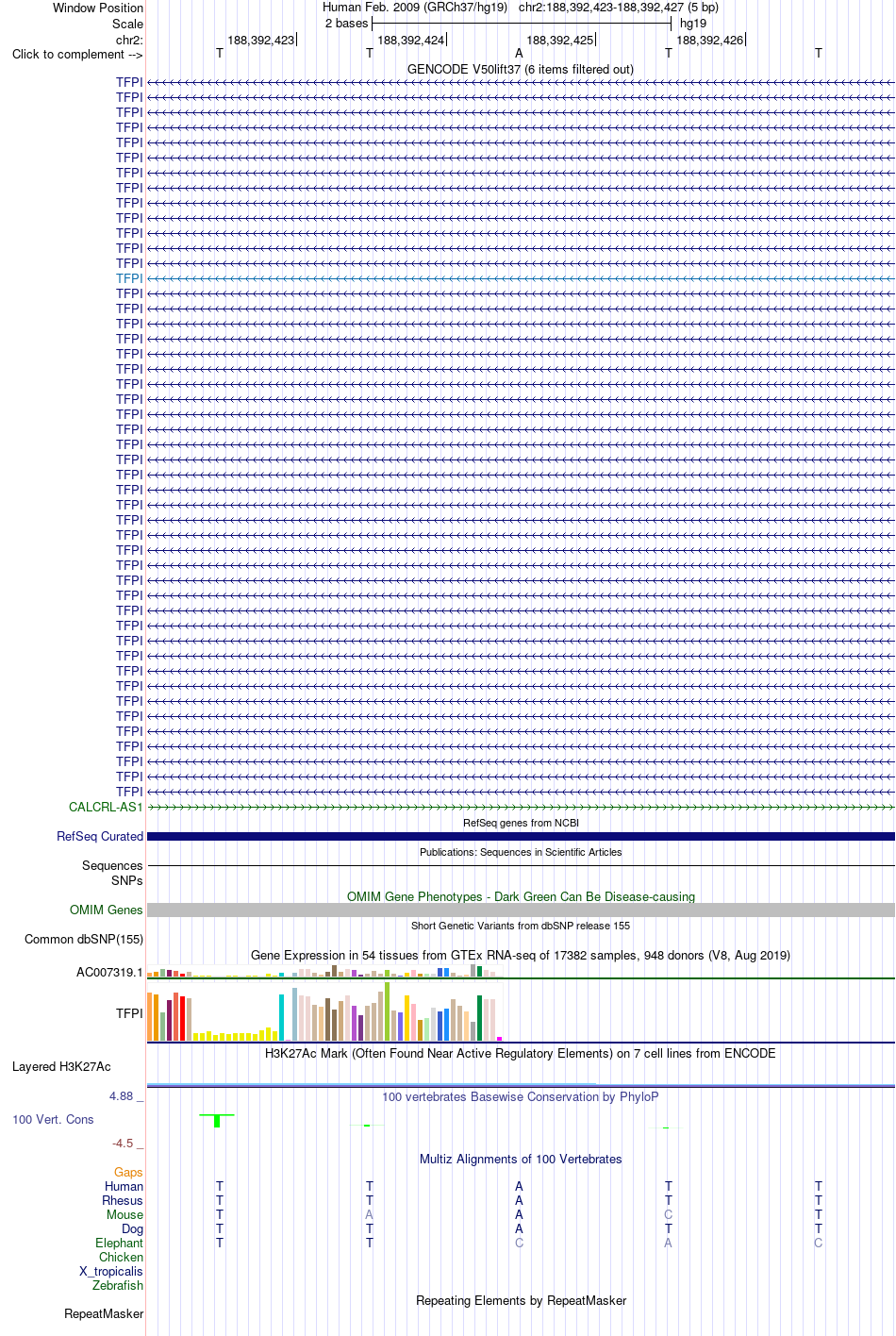
Task: Open the CALCRL-AS1 gene label
Action: click(x=106, y=807)
